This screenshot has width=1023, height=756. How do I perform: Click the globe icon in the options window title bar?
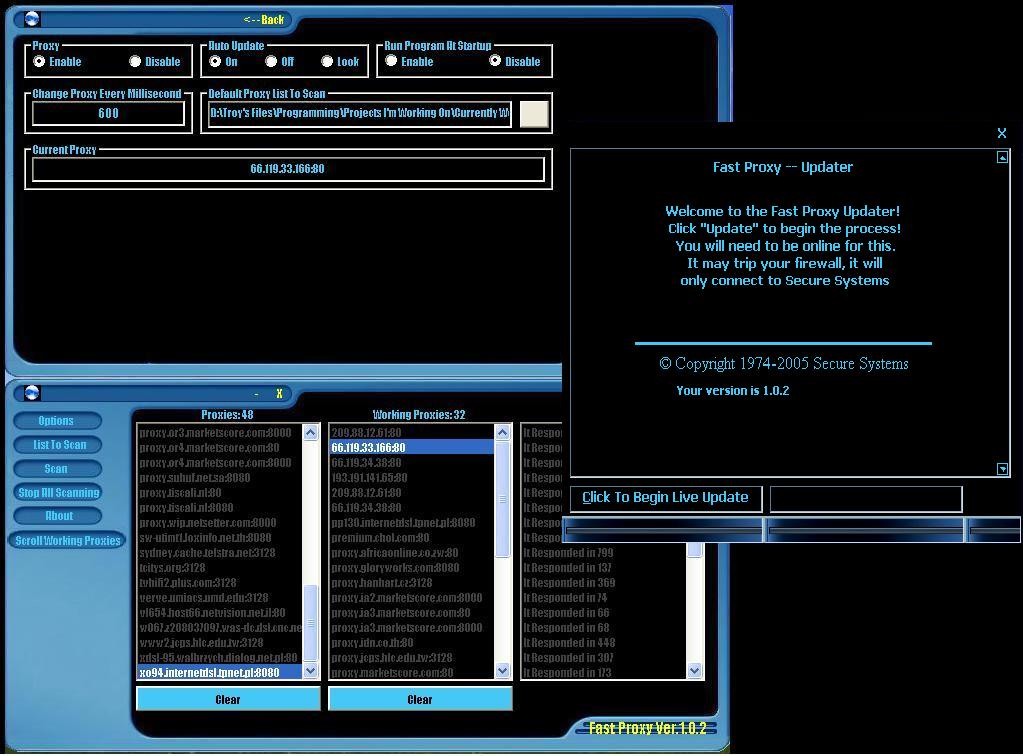point(31,19)
